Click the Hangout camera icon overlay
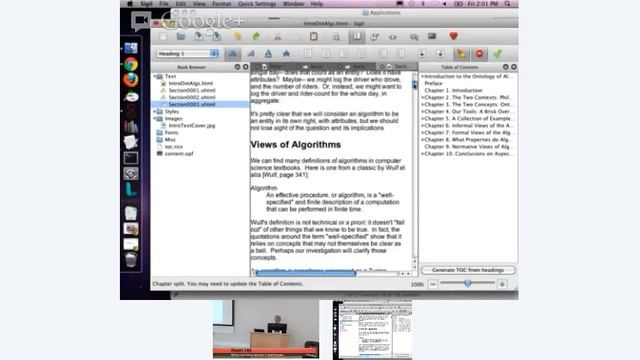640x360 pixels. click(141, 21)
